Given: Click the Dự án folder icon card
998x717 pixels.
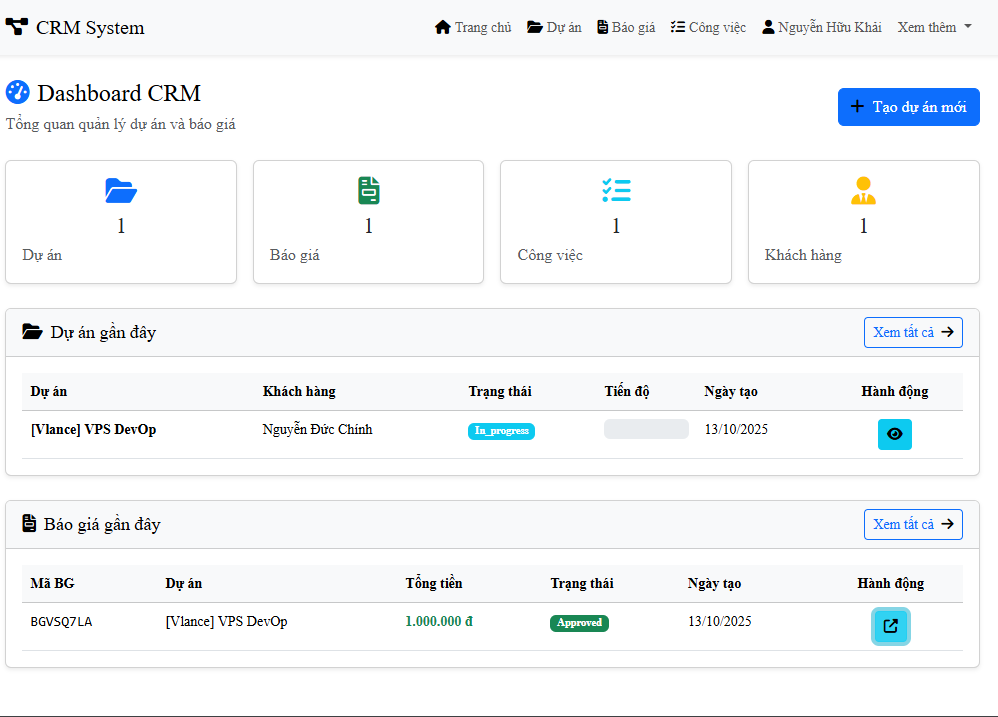Looking at the screenshot, I should 120,191.
